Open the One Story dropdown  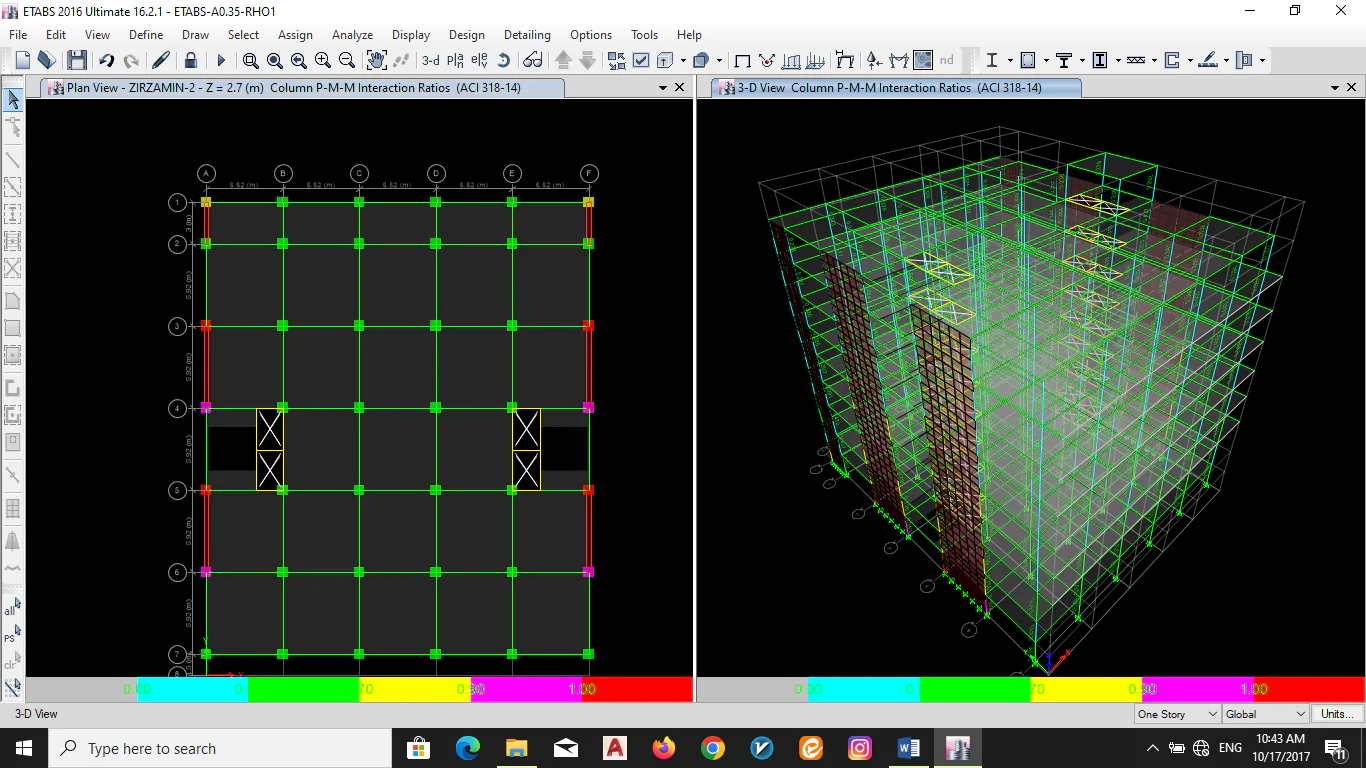[1177, 714]
